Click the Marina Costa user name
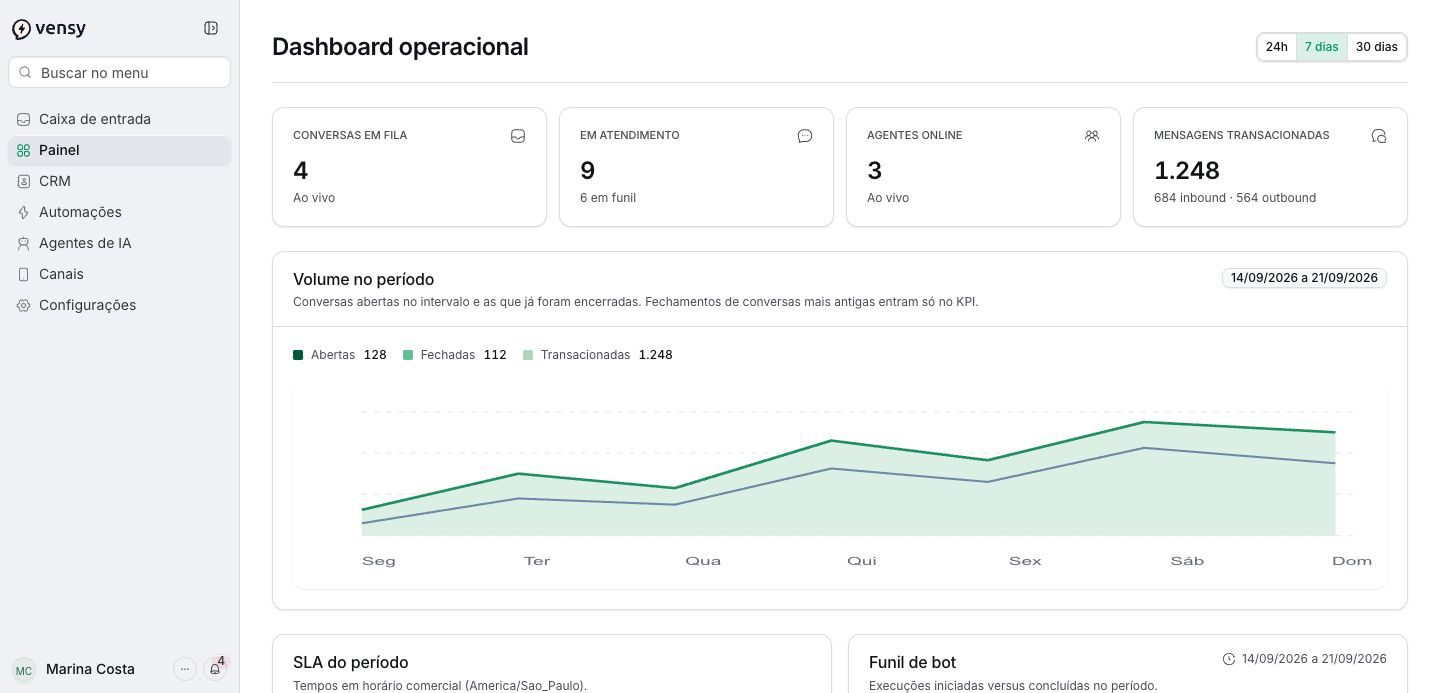 point(90,669)
